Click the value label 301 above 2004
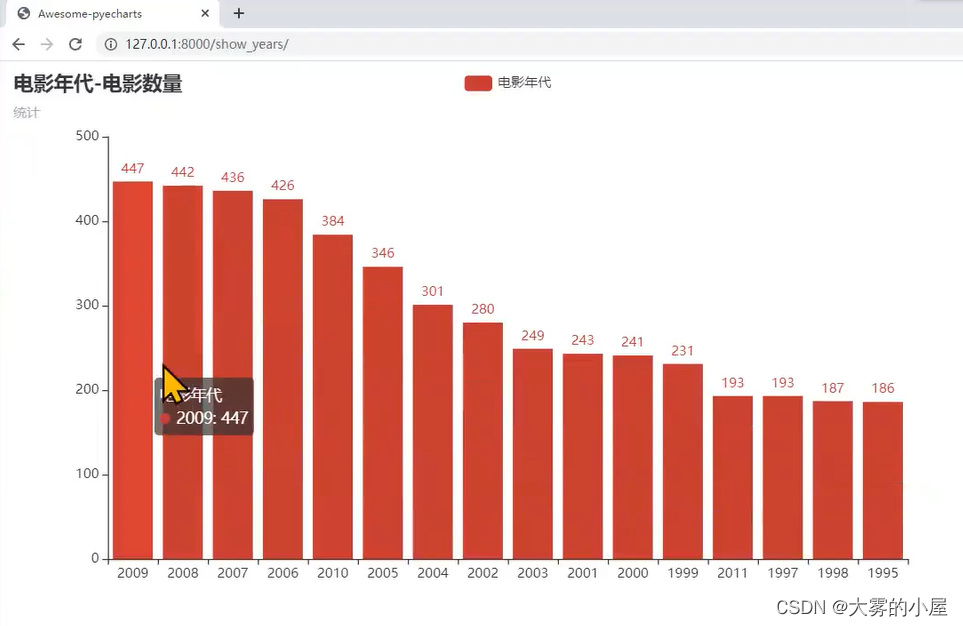963x626 pixels. [432, 291]
